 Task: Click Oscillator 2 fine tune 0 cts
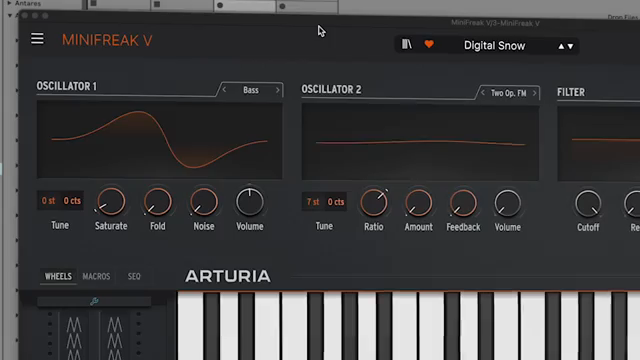point(336,202)
